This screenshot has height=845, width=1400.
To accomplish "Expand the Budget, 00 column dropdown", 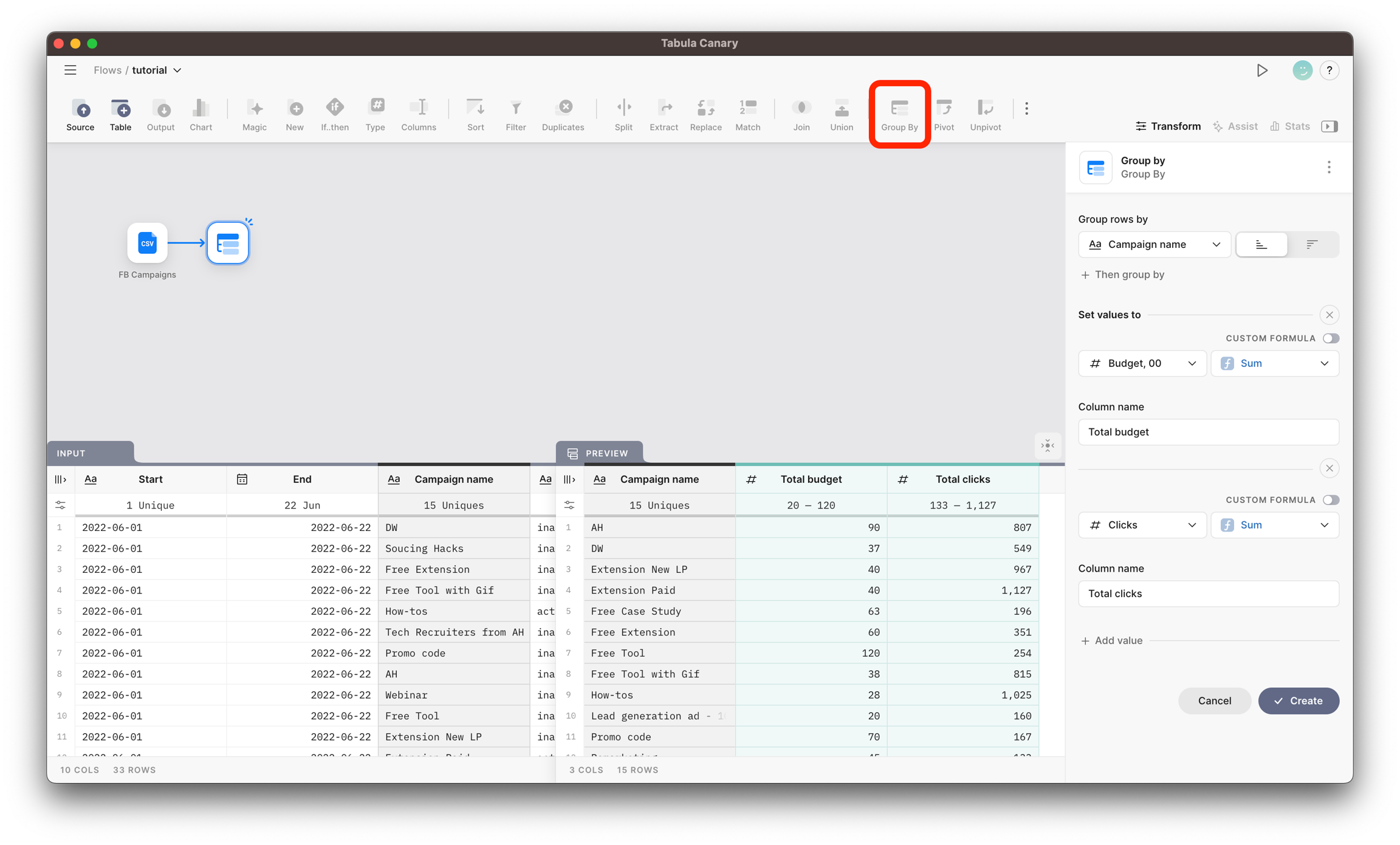I will click(1142, 363).
